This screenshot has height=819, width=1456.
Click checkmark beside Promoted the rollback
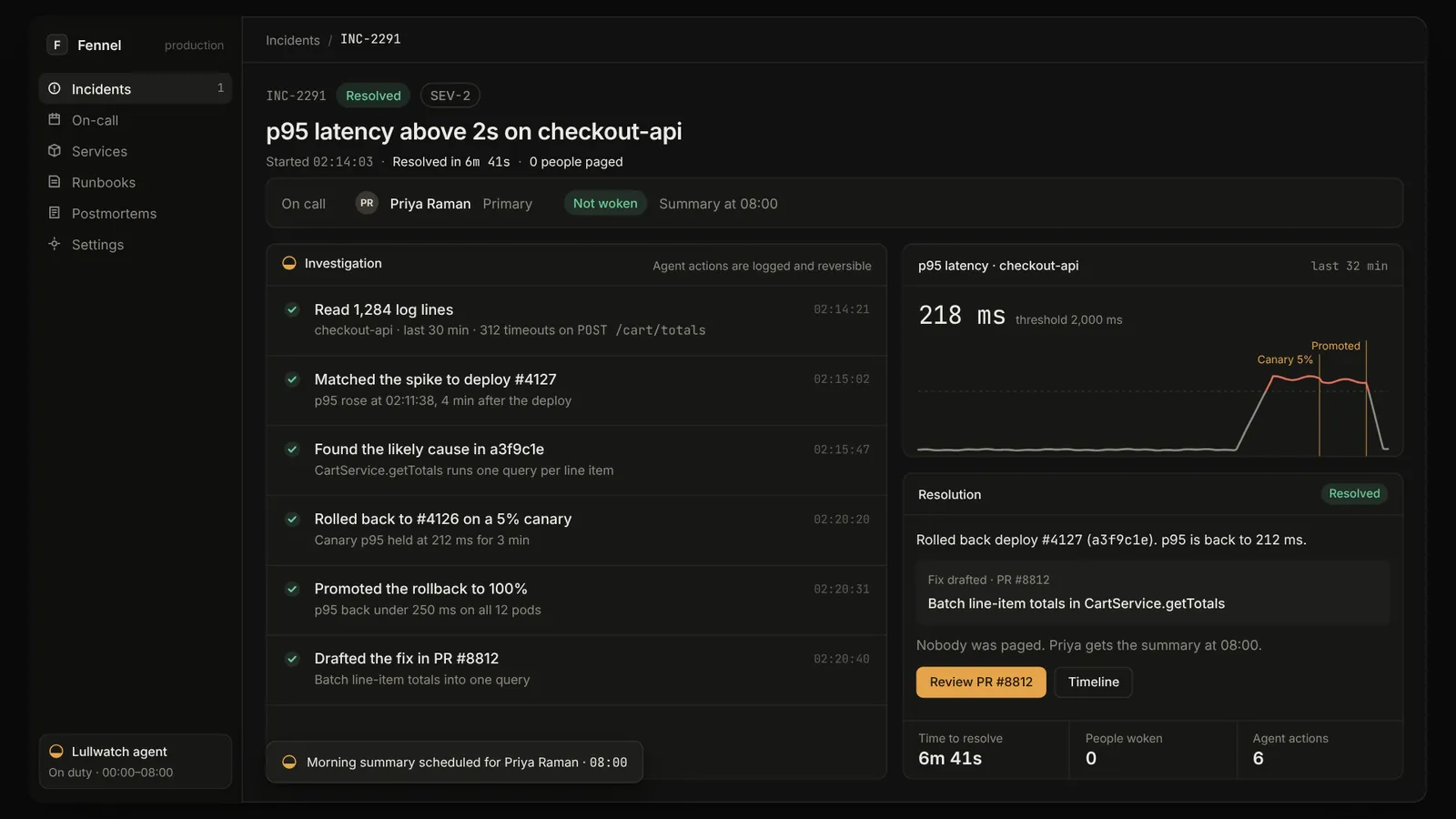pyautogui.click(x=292, y=589)
